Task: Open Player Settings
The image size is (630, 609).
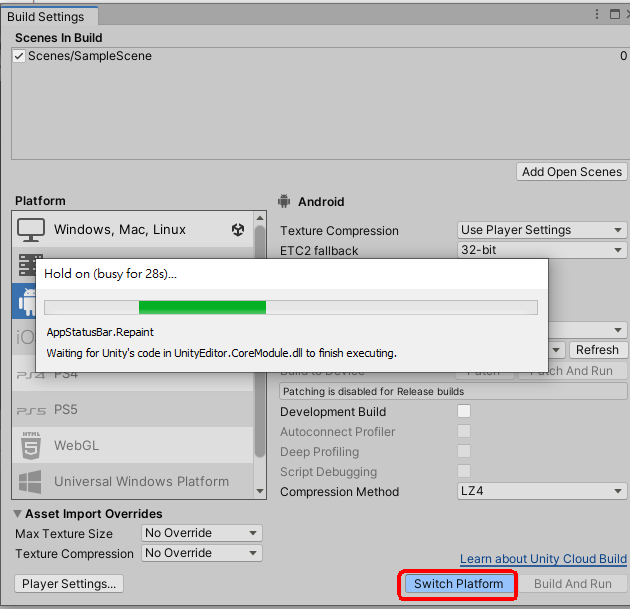Action: pyautogui.click(x=69, y=584)
